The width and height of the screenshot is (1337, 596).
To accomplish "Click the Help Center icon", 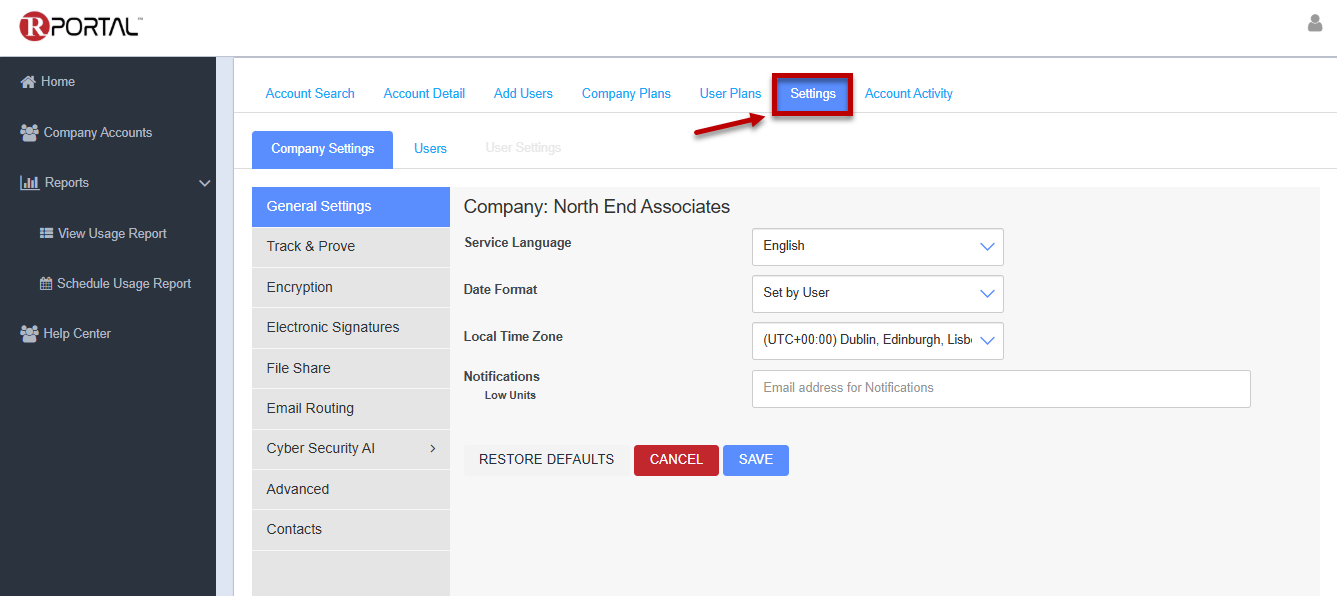I will [x=29, y=334].
